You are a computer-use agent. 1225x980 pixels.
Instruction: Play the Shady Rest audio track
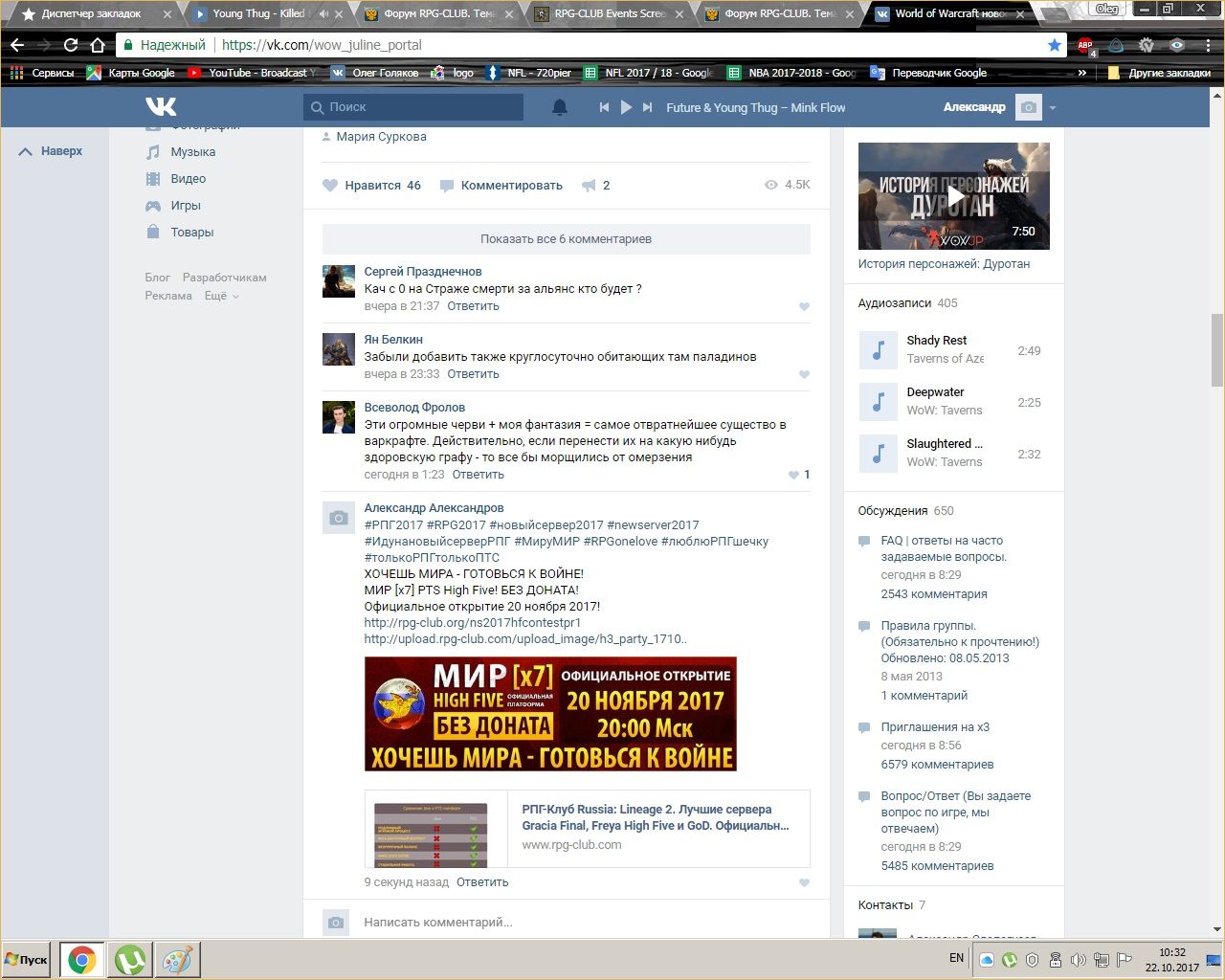tap(878, 350)
